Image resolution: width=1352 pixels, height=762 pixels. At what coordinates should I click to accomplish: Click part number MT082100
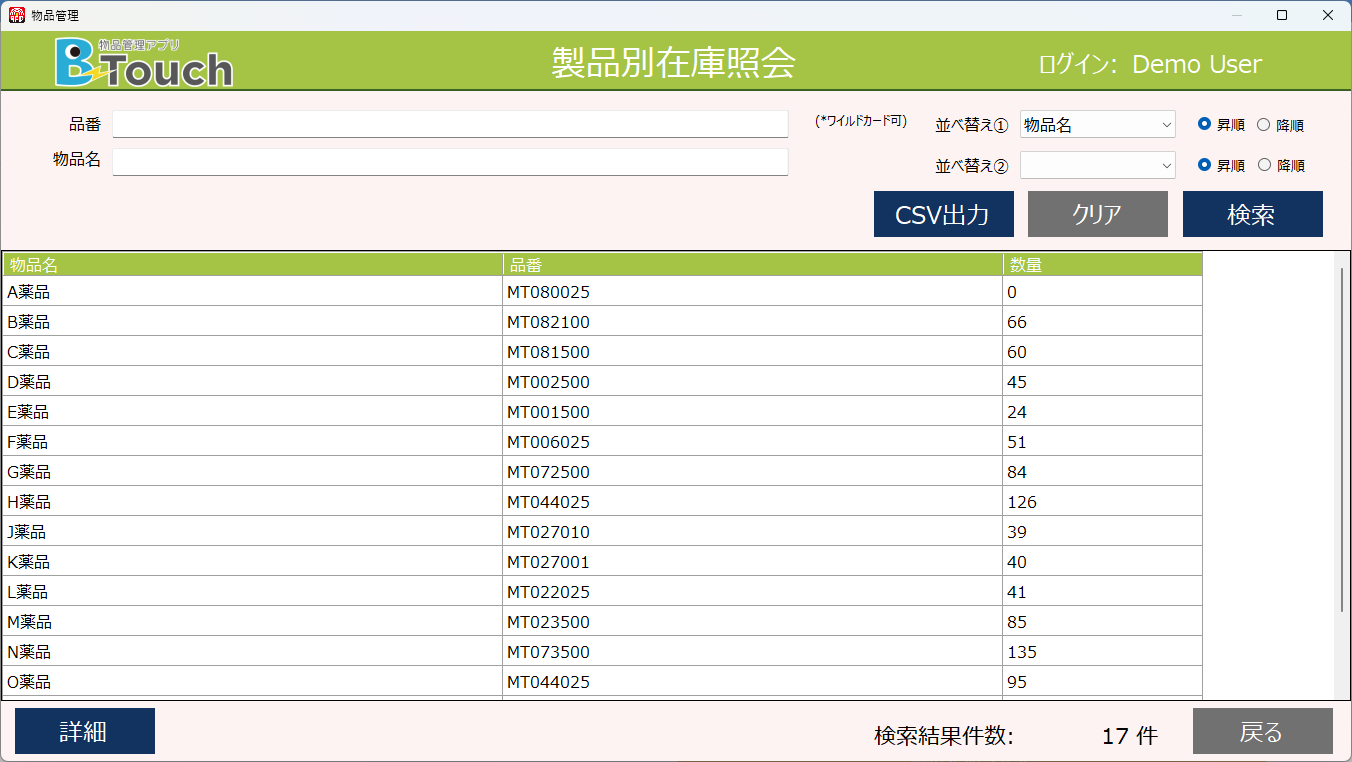pyautogui.click(x=548, y=322)
